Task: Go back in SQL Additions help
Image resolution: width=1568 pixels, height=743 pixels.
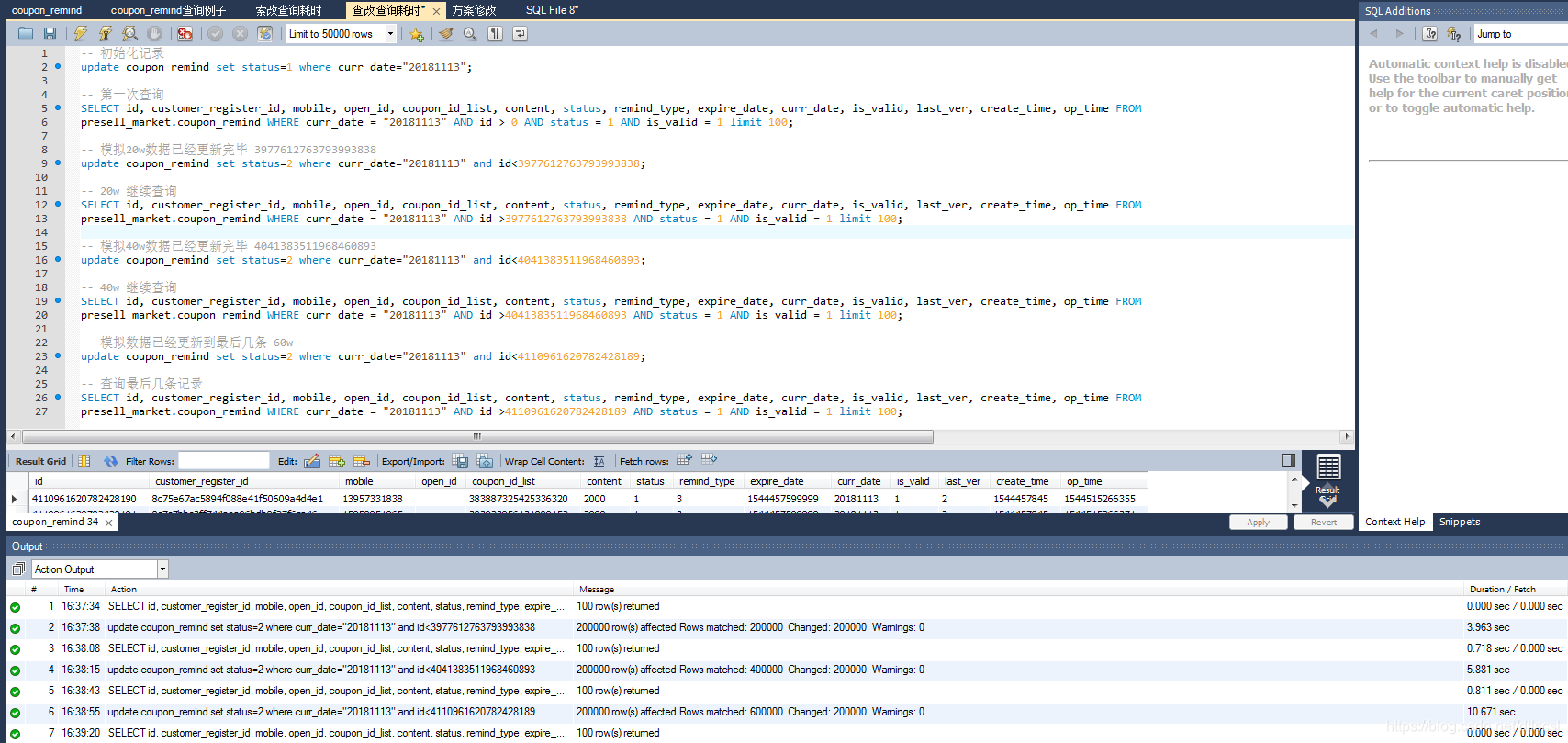Action: (1373, 34)
